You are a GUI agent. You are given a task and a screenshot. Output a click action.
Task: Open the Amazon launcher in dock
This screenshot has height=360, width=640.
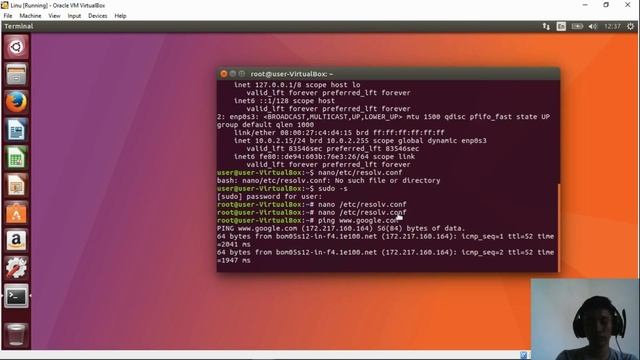coord(16,241)
